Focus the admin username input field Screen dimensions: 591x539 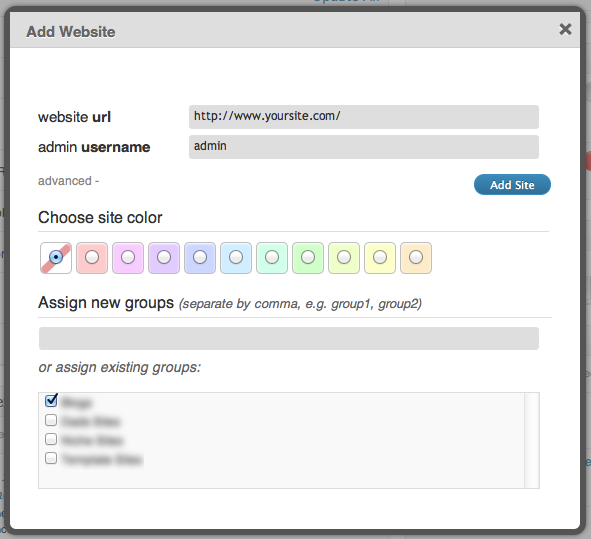tap(364, 147)
